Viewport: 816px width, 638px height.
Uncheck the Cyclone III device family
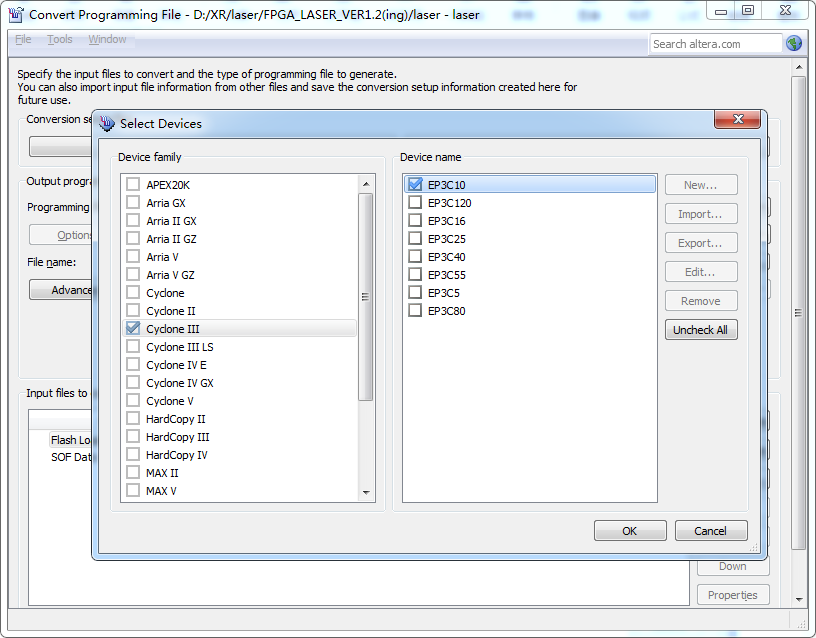coord(133,328)
